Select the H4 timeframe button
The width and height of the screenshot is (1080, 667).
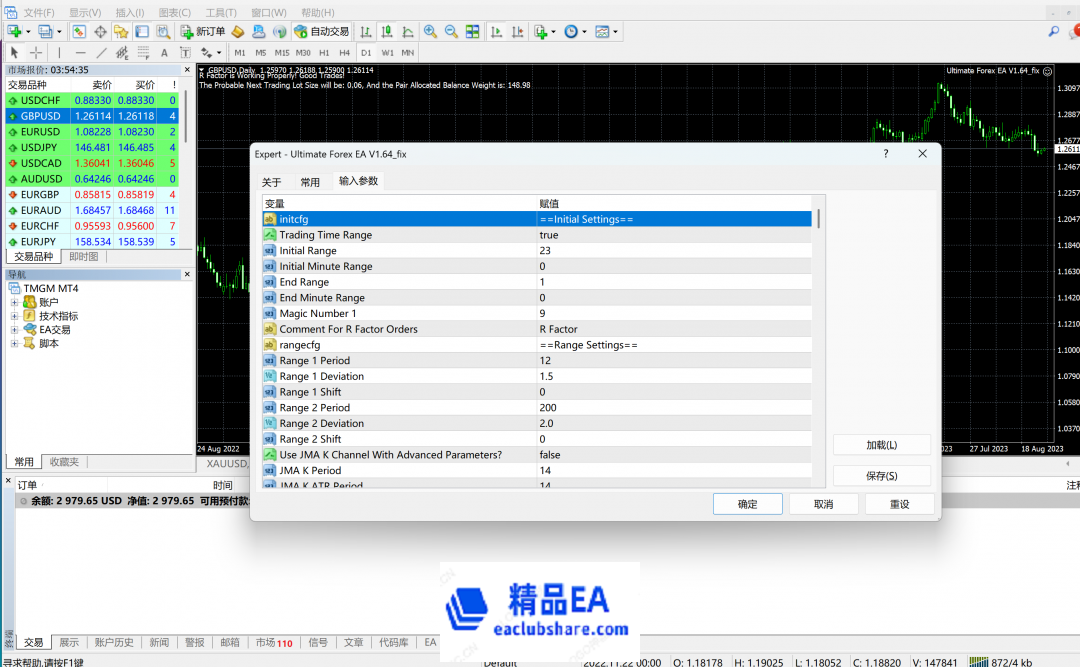coord(344,52)
